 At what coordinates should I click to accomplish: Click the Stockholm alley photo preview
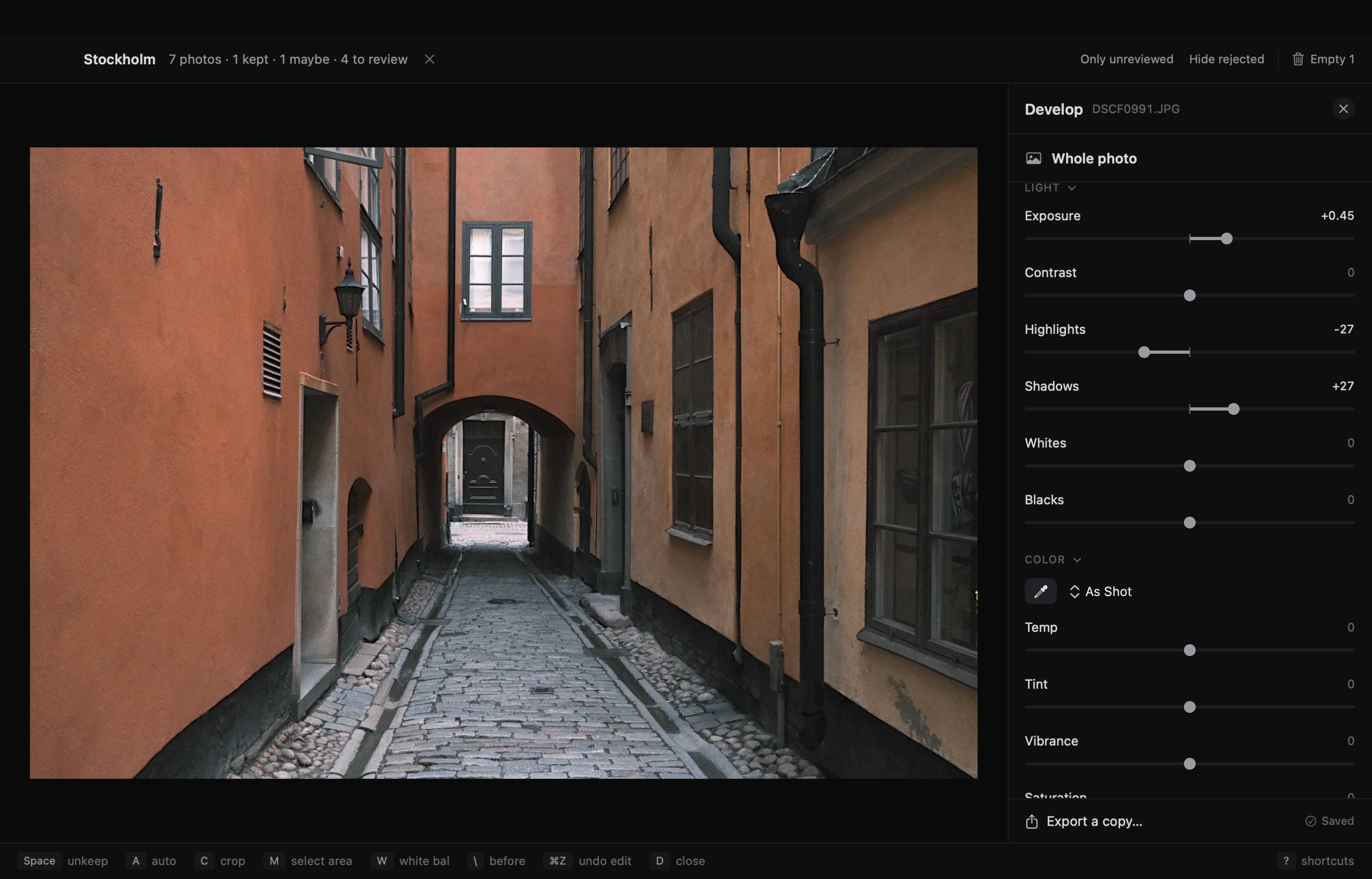point(503,463)
